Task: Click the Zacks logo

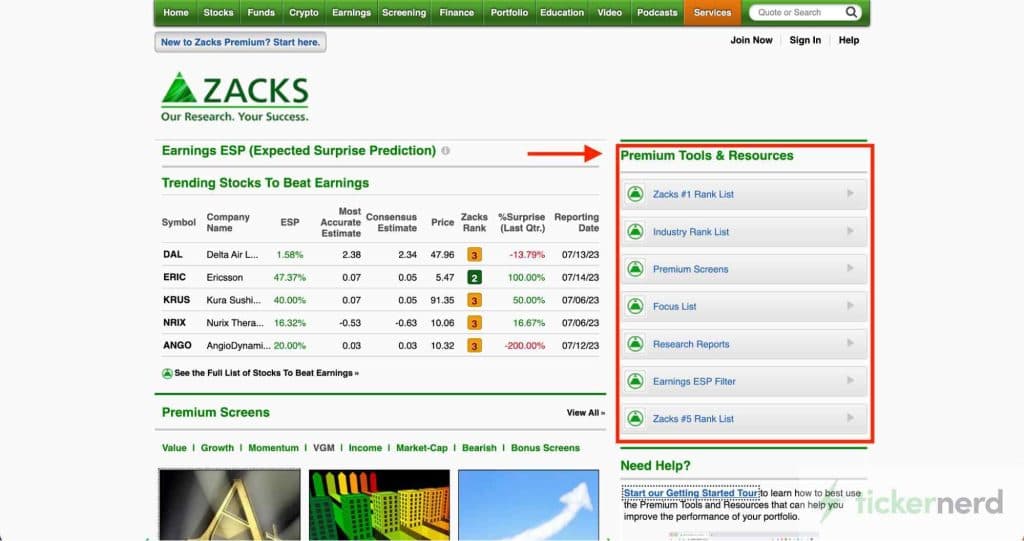Action: coord(234,97)
